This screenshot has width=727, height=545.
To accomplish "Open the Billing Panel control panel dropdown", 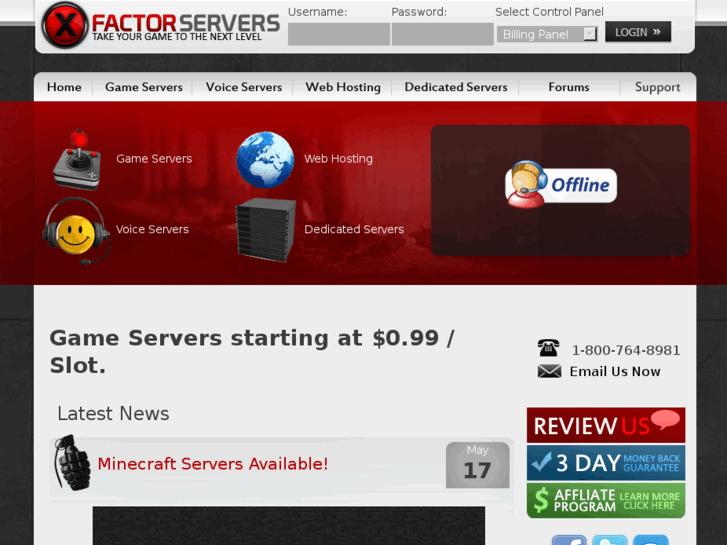I will [547, 34].
